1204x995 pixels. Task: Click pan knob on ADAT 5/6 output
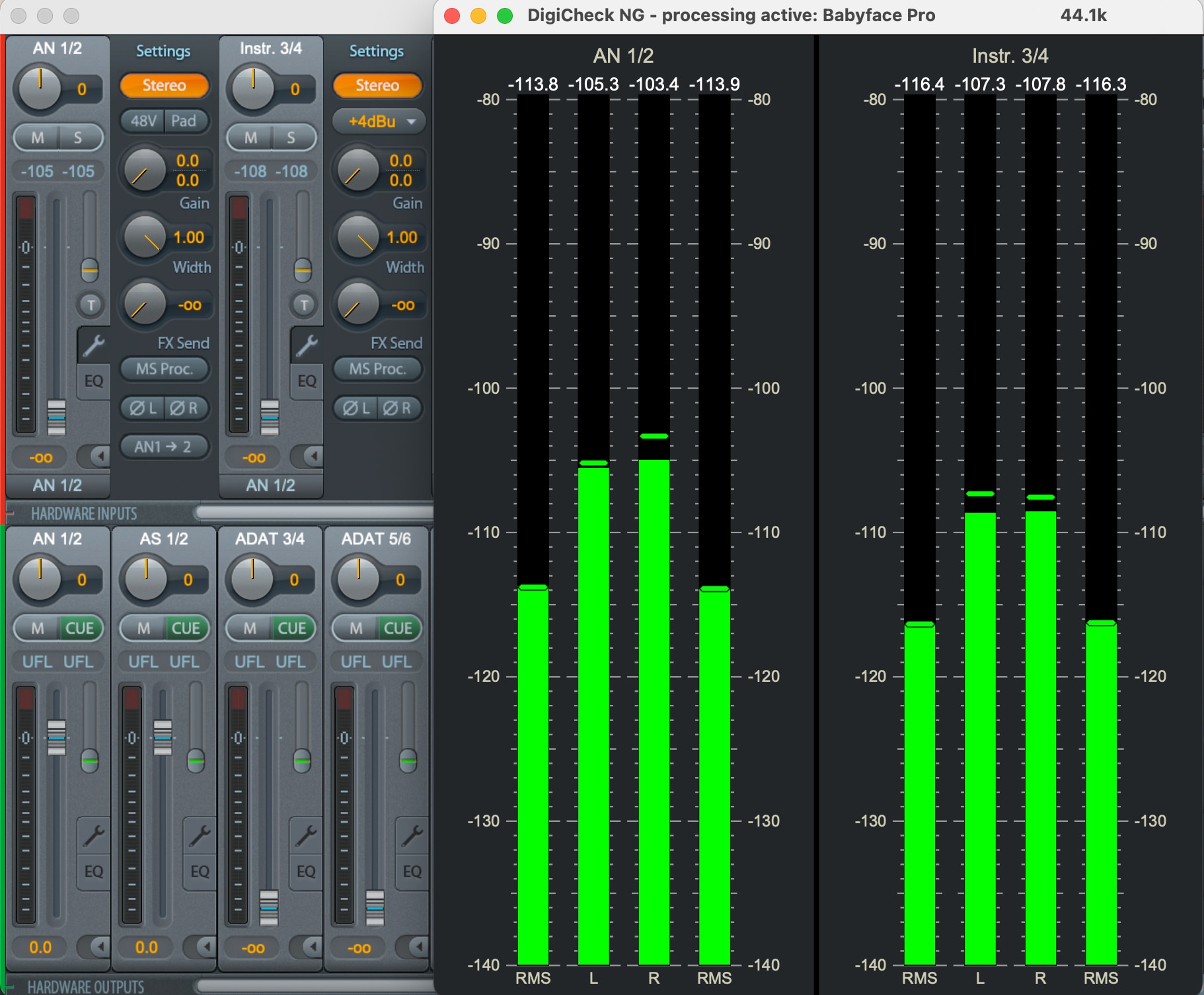tap(358, 579)
